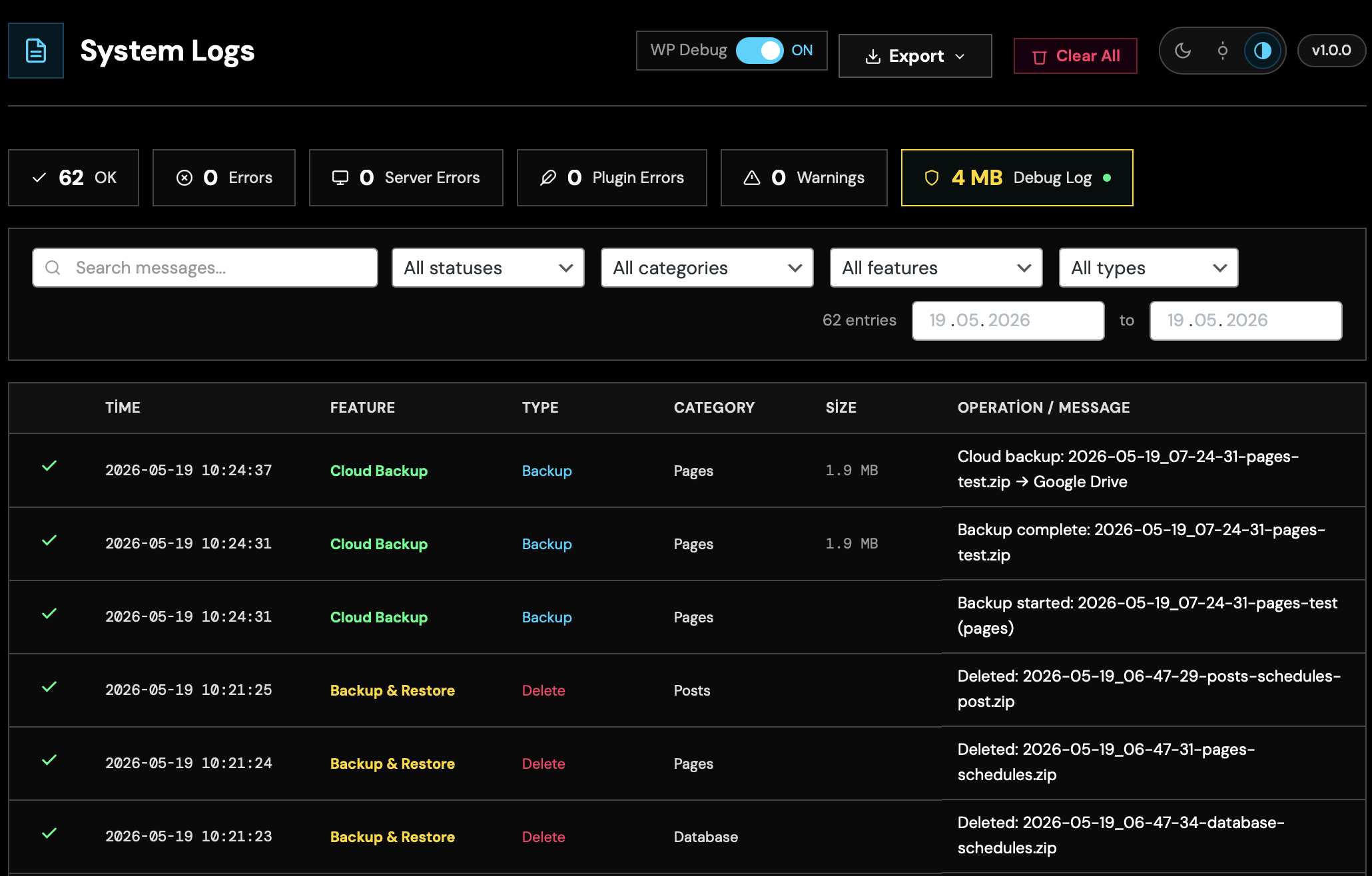This screenshot has width=1372, height=876.
Task: Click the Search messages field
Action: point(205,268)
